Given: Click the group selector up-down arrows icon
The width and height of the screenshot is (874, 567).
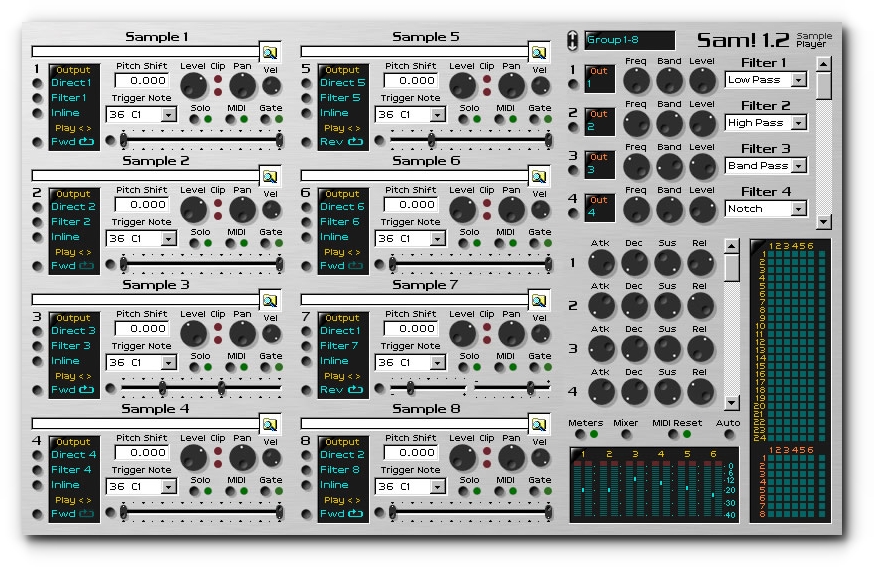Looking at the screenshot, I should coord(572,40).
